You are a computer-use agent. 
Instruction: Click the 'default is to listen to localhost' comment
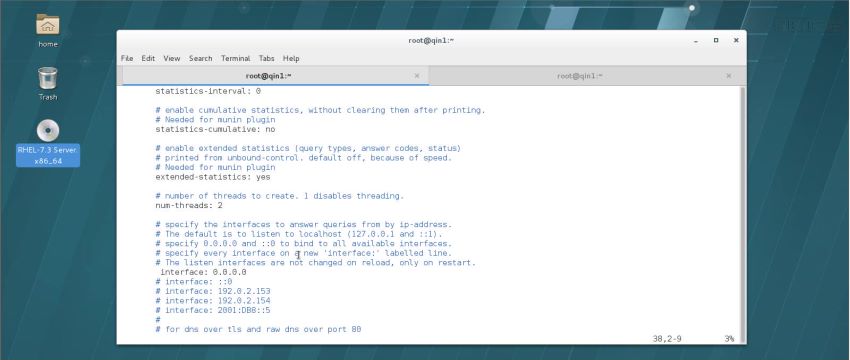299,234
